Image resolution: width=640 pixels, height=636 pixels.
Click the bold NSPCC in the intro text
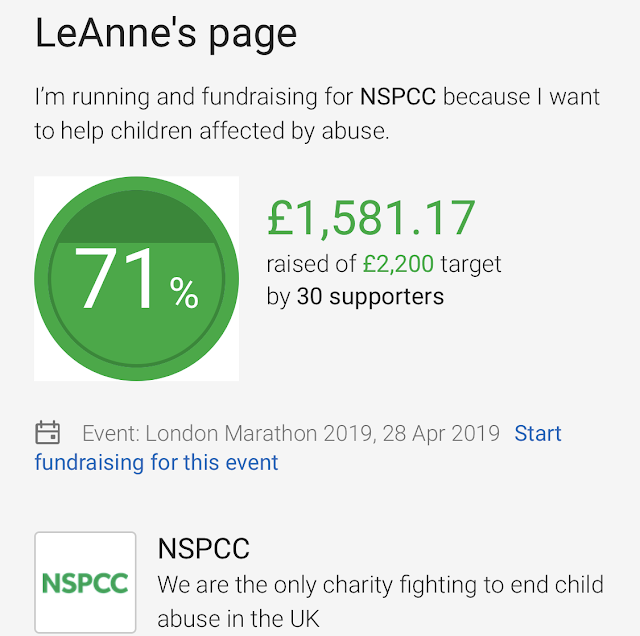398,97
